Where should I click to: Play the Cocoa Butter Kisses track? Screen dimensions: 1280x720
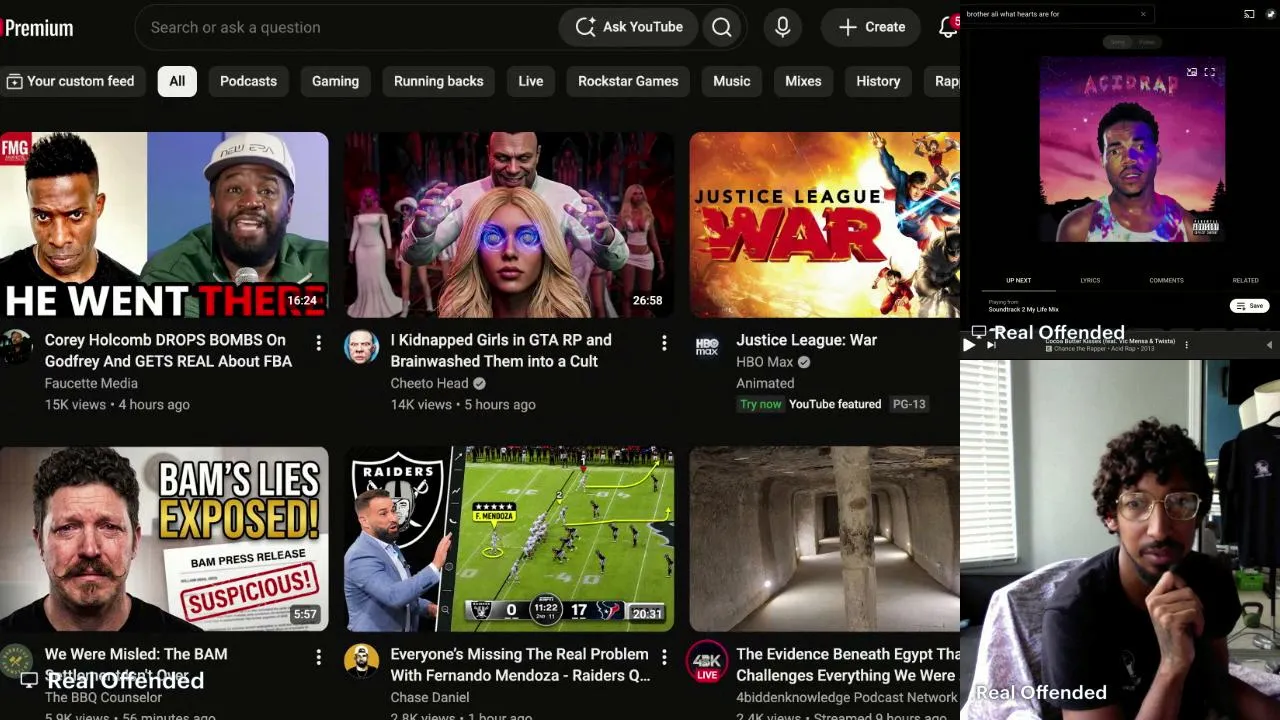pos(968,345)
